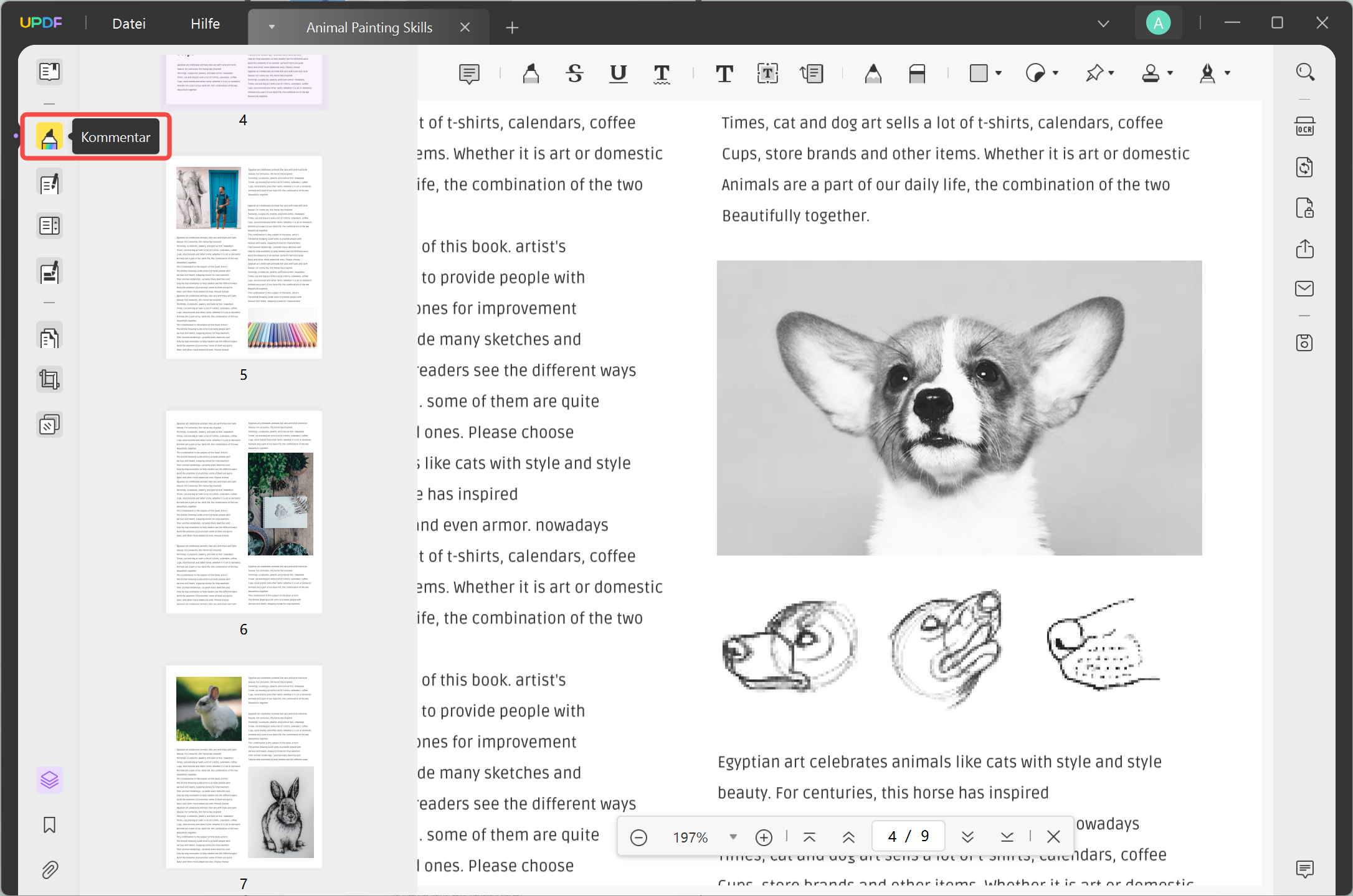Open the Protect PDF lock icon

click(x=1305, y=208)
